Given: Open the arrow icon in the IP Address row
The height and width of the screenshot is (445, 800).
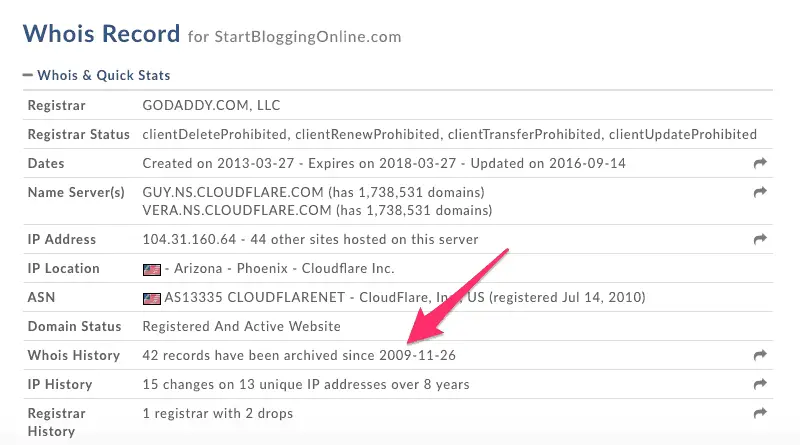Looking at the screenshot, I should (x=760, y=239).
